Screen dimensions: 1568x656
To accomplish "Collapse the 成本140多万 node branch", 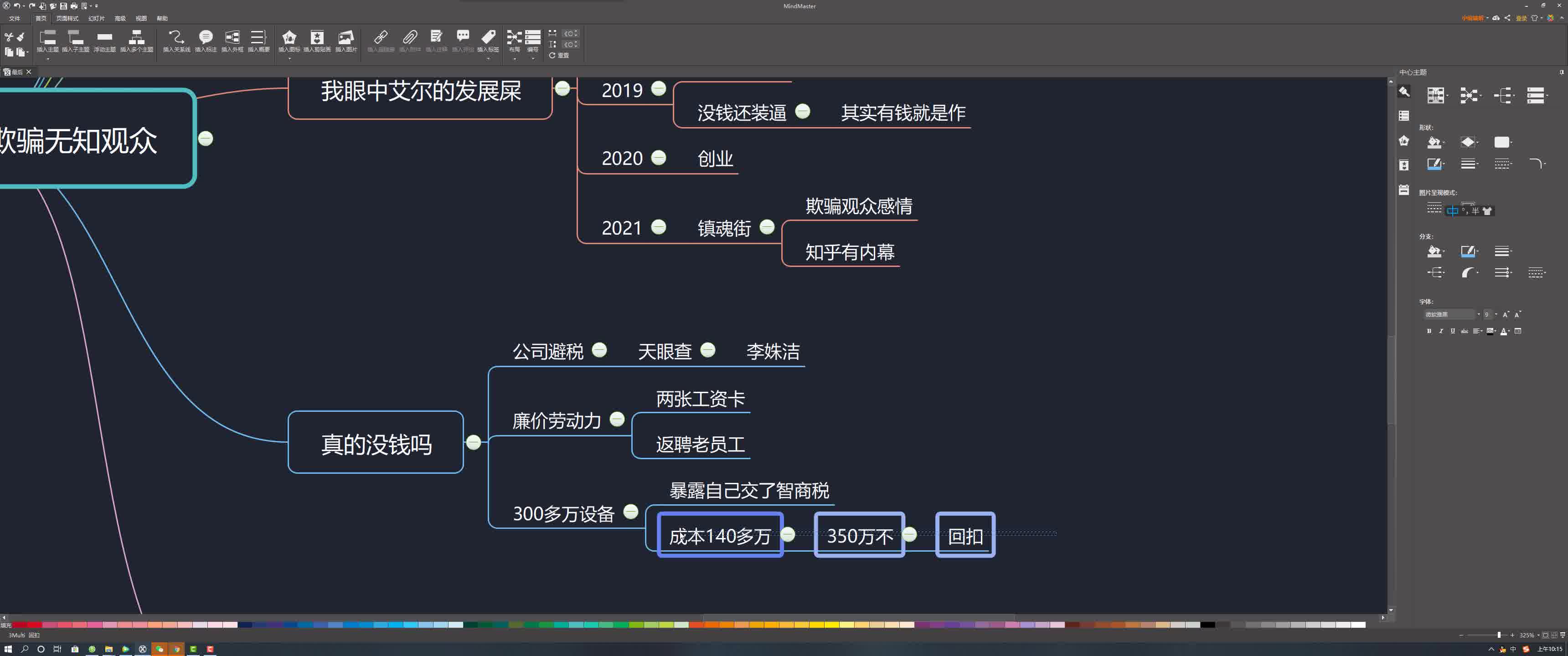I will (x=788, y=534).
